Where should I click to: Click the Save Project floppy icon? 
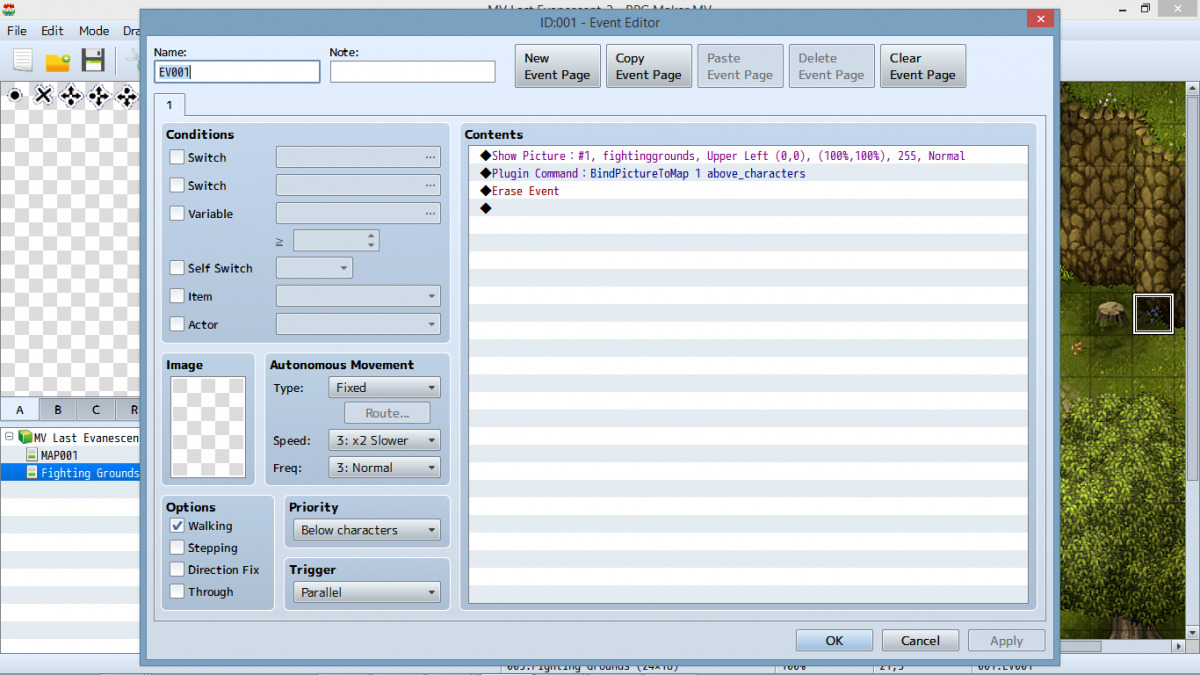point(93,60)
